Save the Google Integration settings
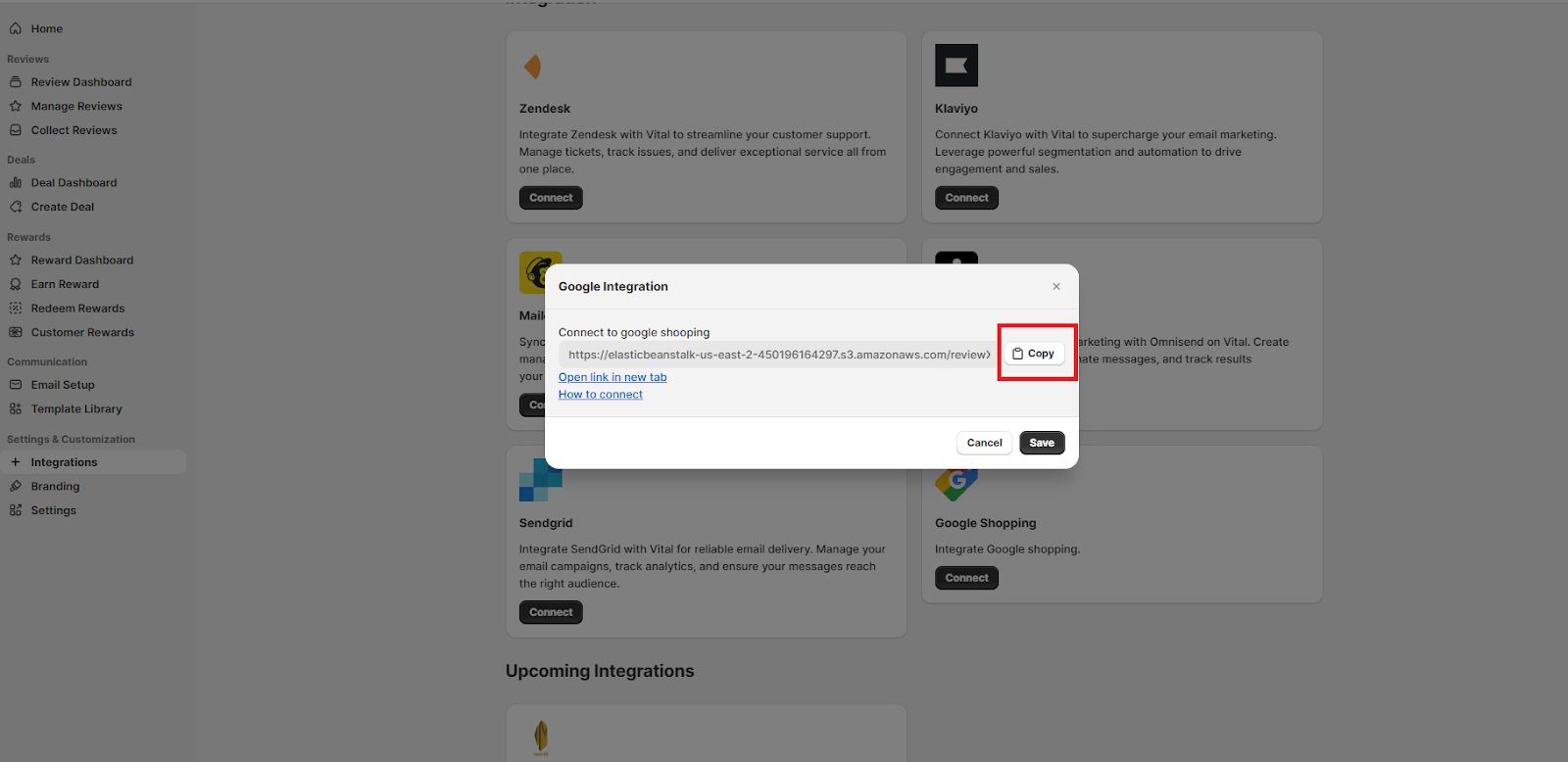The image size is (1568, 762). point(1042,443)
